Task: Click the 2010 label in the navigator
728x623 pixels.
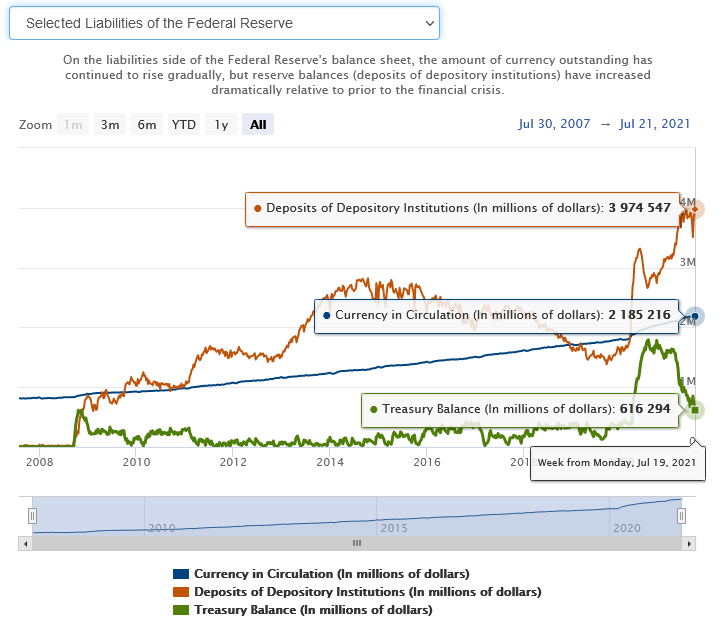Action: pyautogui.click(x=162, y=528)
